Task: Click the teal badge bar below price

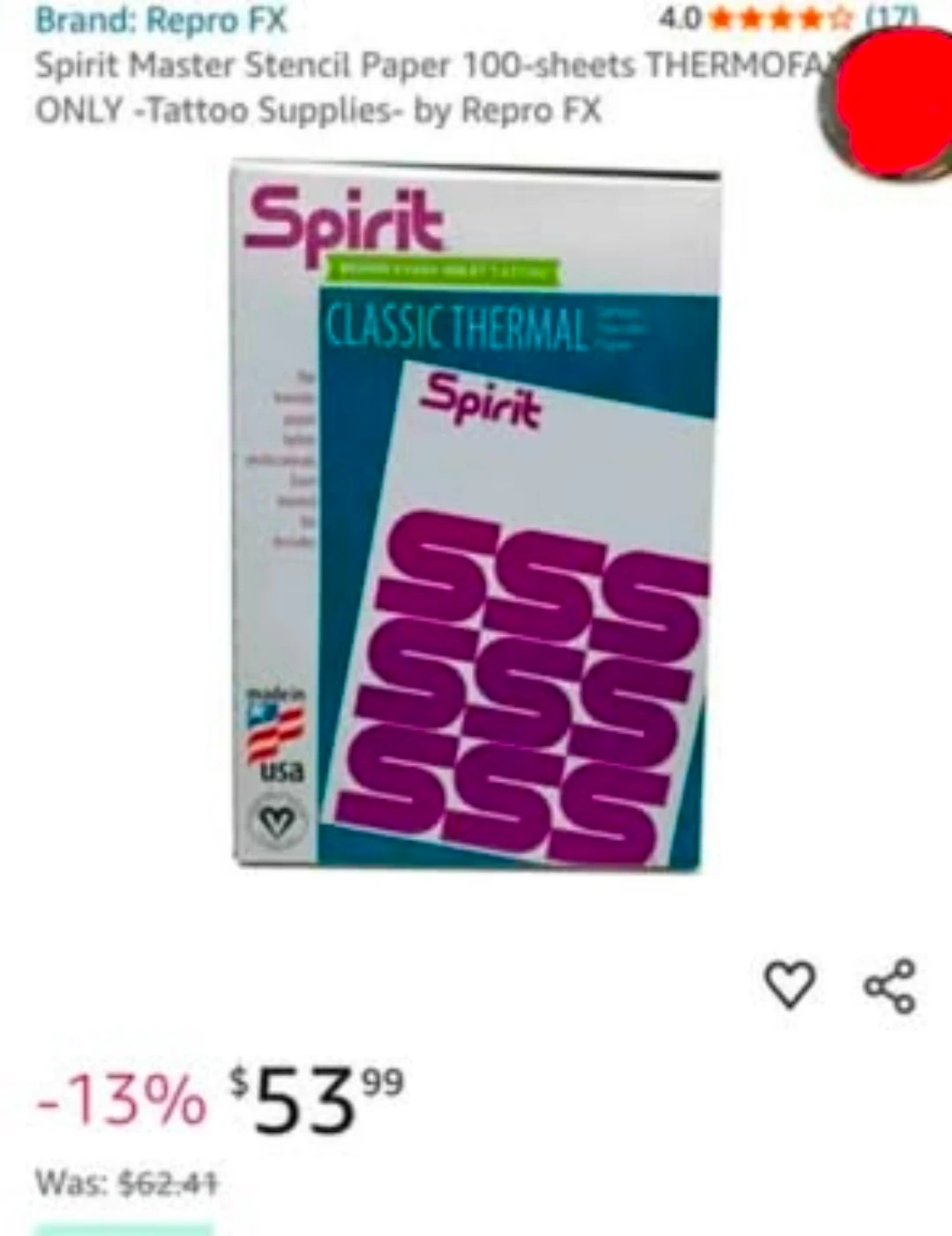Action: [x=124, y=1230]
